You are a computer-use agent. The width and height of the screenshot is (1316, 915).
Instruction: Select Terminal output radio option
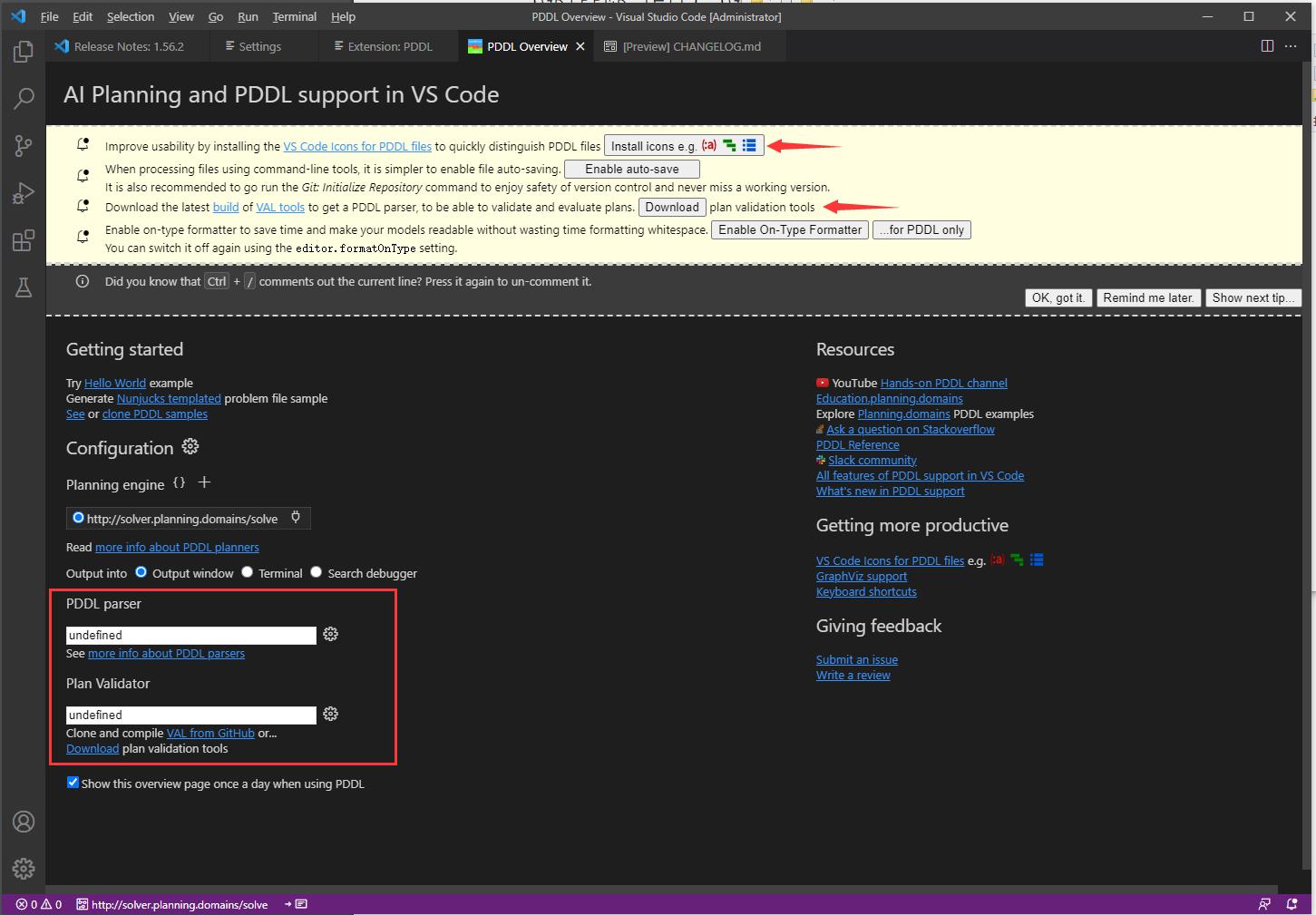(247, 572)
